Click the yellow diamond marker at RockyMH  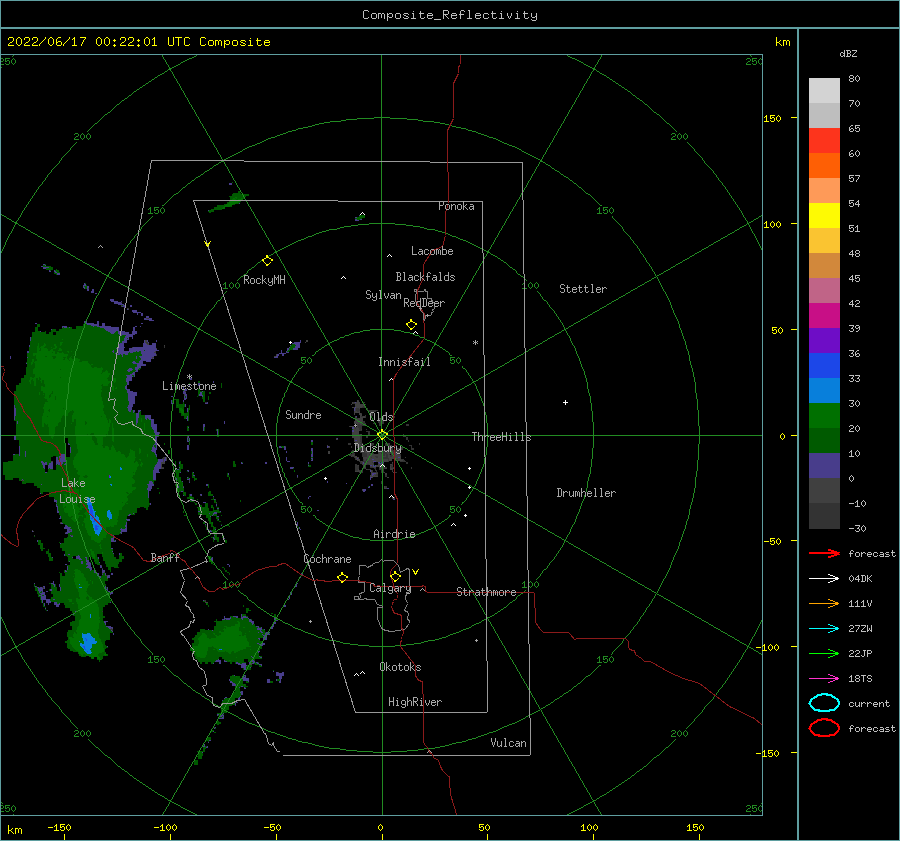[x=267, y=261]
